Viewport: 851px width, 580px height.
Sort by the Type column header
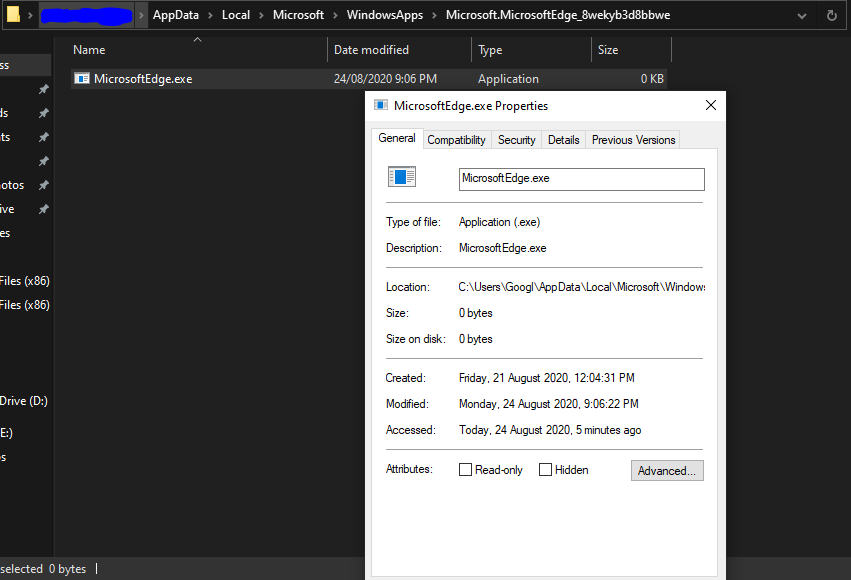(531, 50)
